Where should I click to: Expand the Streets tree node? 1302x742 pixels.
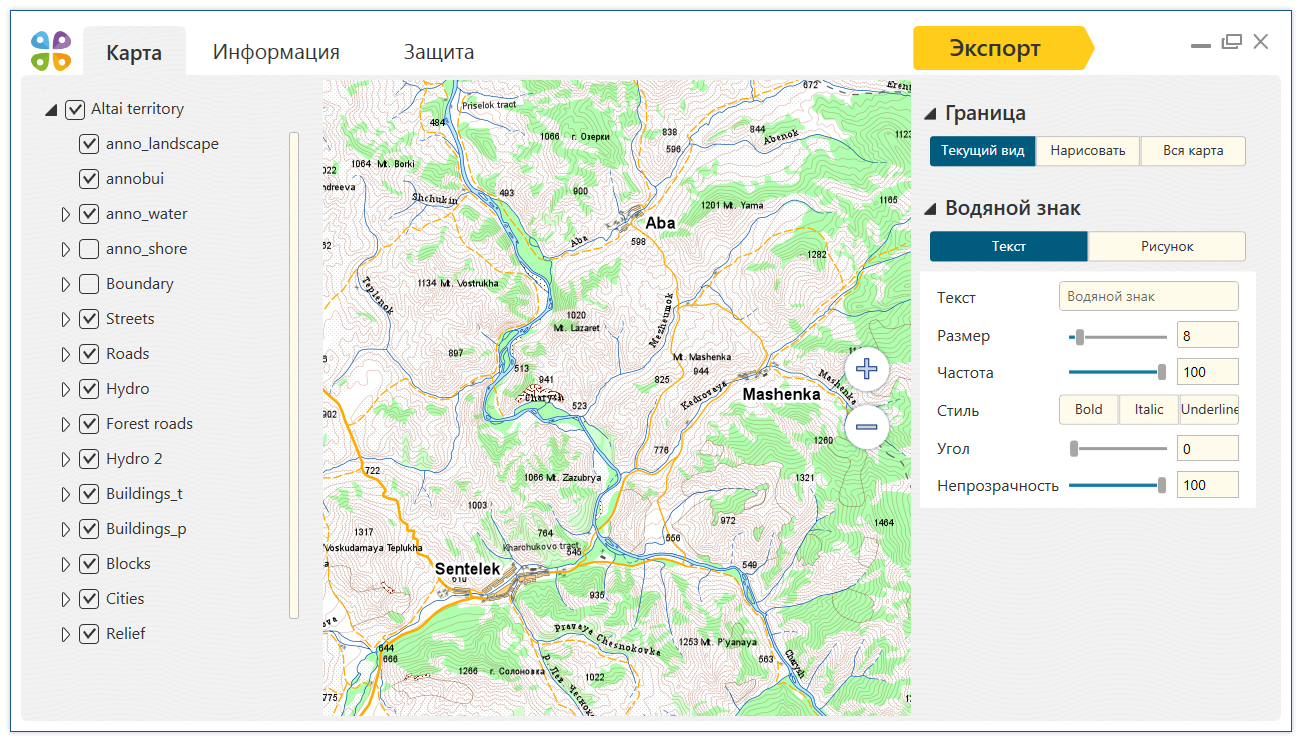(66, 319)
